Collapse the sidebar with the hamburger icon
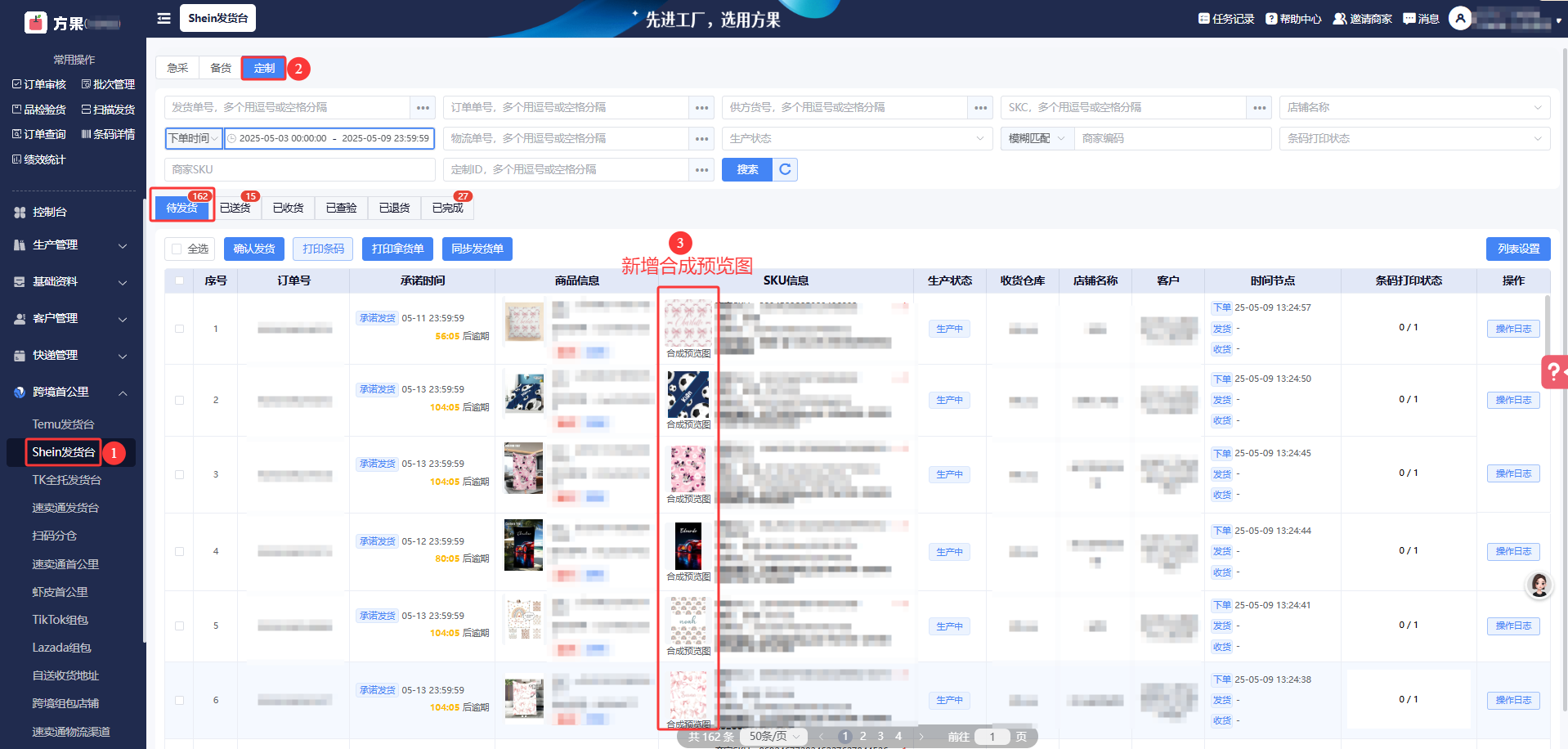1568x749 pixels. click(164, 18)
